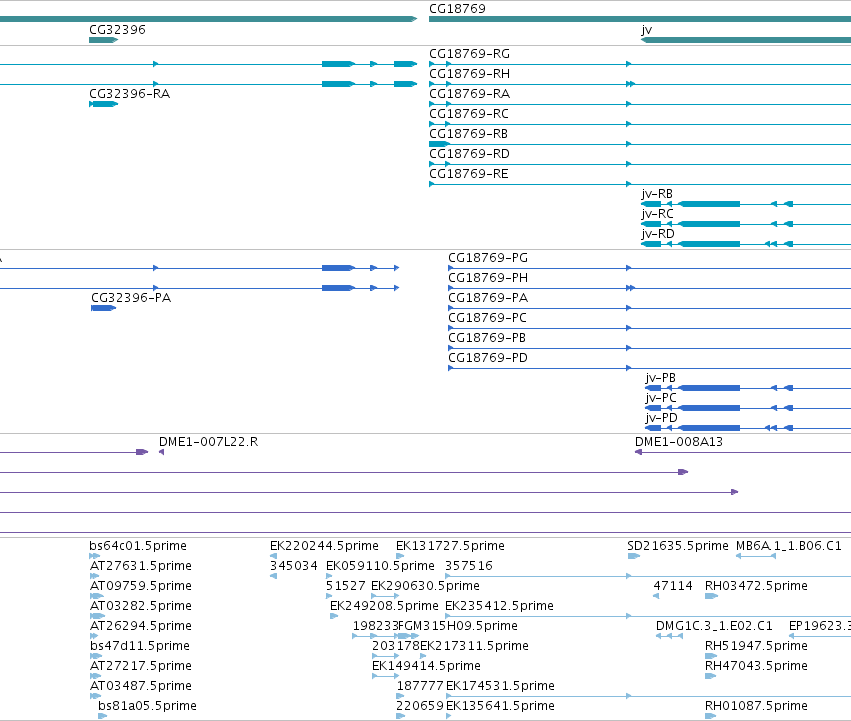Select clone DME1-008A13
851x721 pixels.
pos(679,442)
